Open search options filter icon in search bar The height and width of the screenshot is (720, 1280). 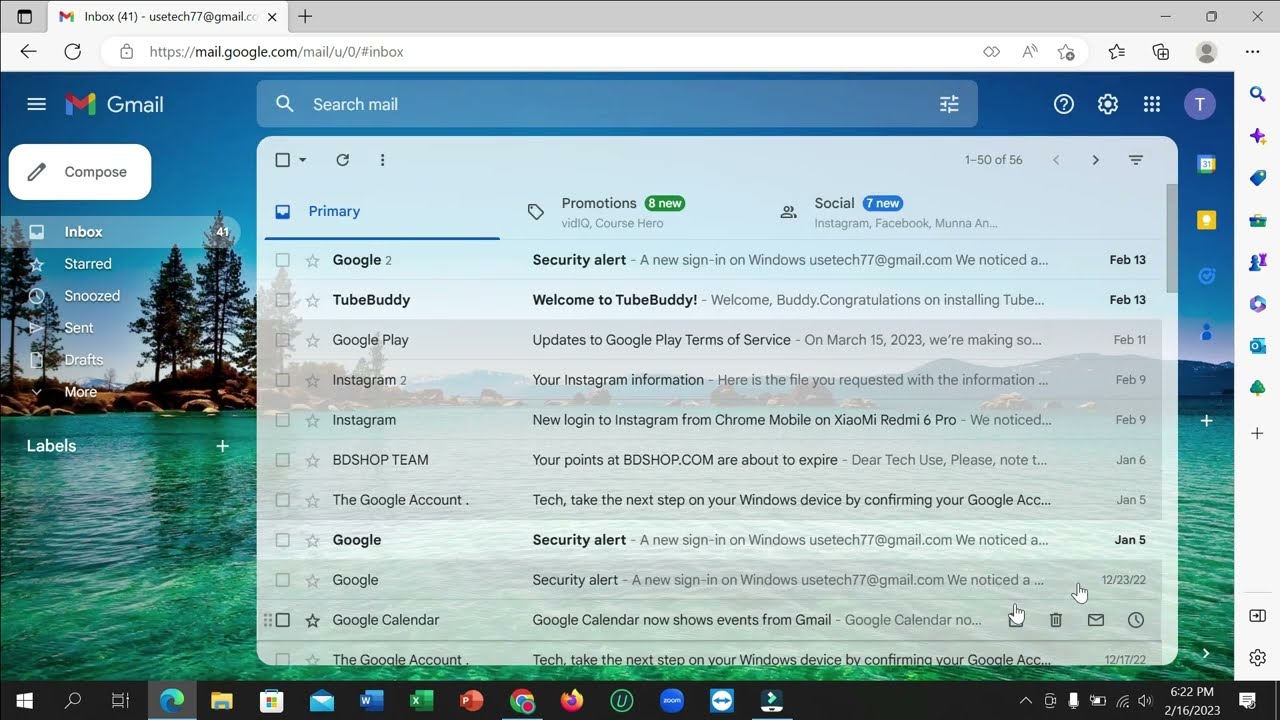949,104
